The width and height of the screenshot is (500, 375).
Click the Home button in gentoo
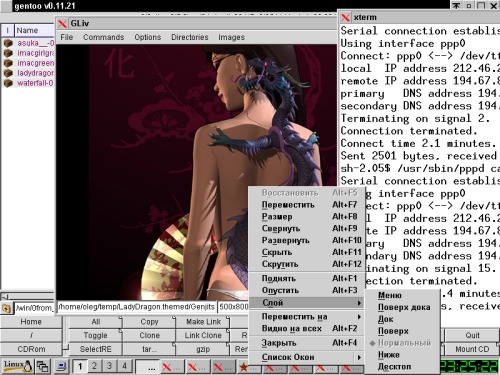coord(31,322)
